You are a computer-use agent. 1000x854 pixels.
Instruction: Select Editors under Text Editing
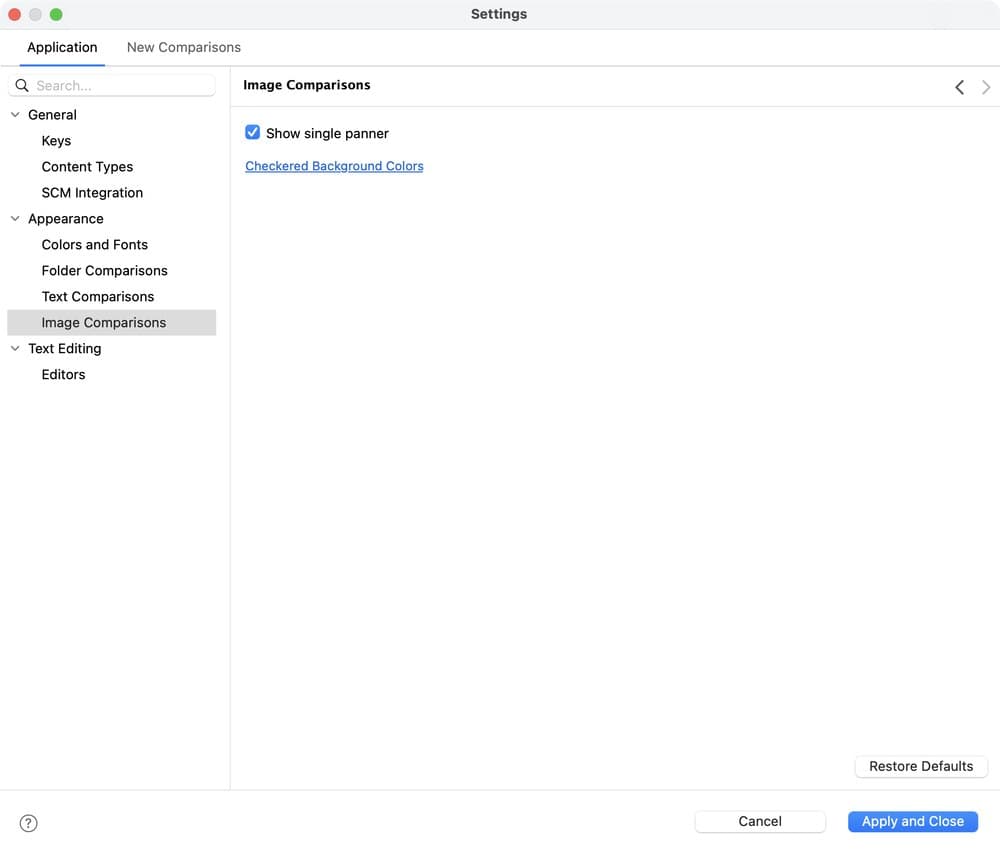(63, 375)
